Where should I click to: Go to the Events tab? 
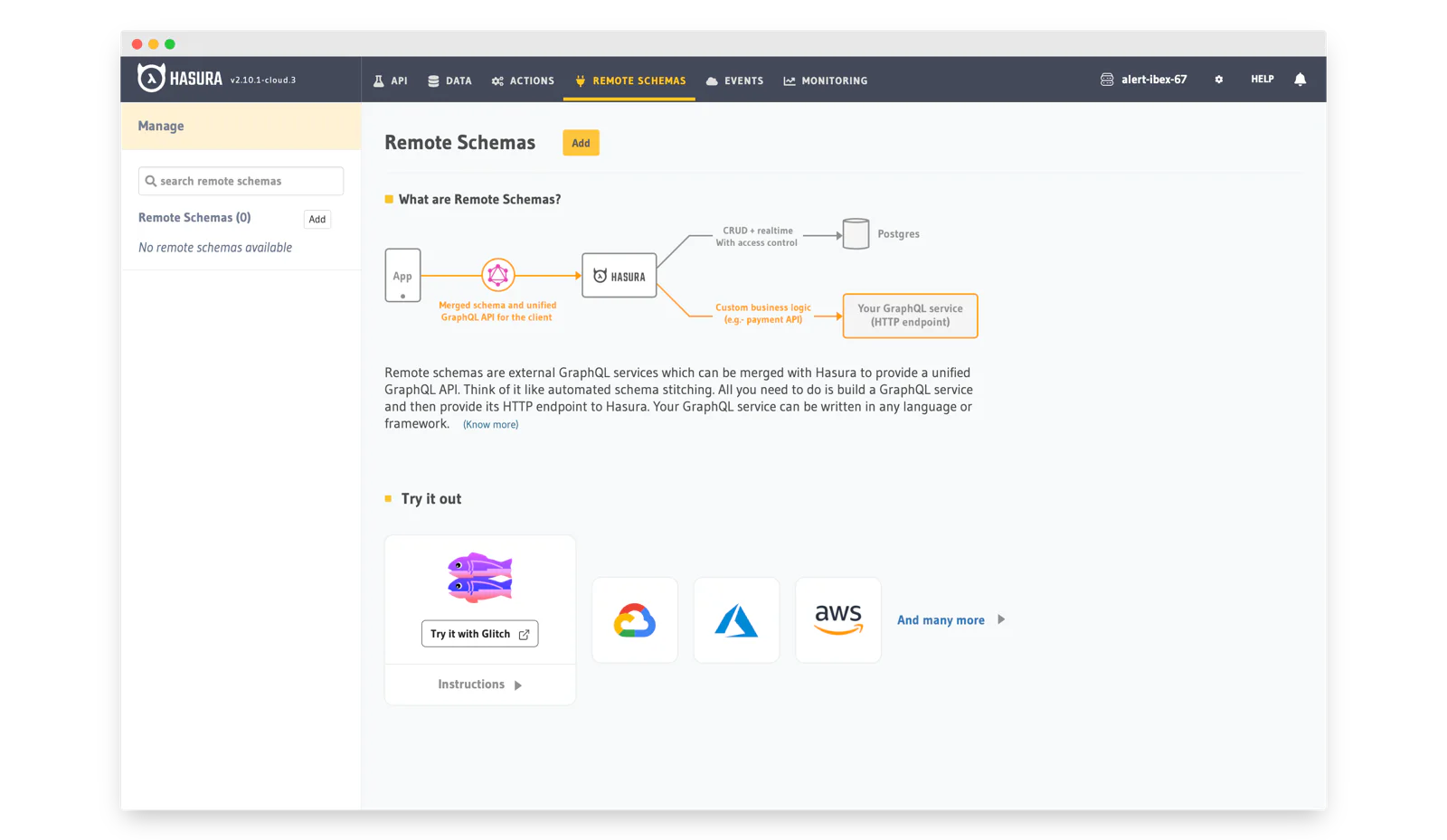click(734, 80)
